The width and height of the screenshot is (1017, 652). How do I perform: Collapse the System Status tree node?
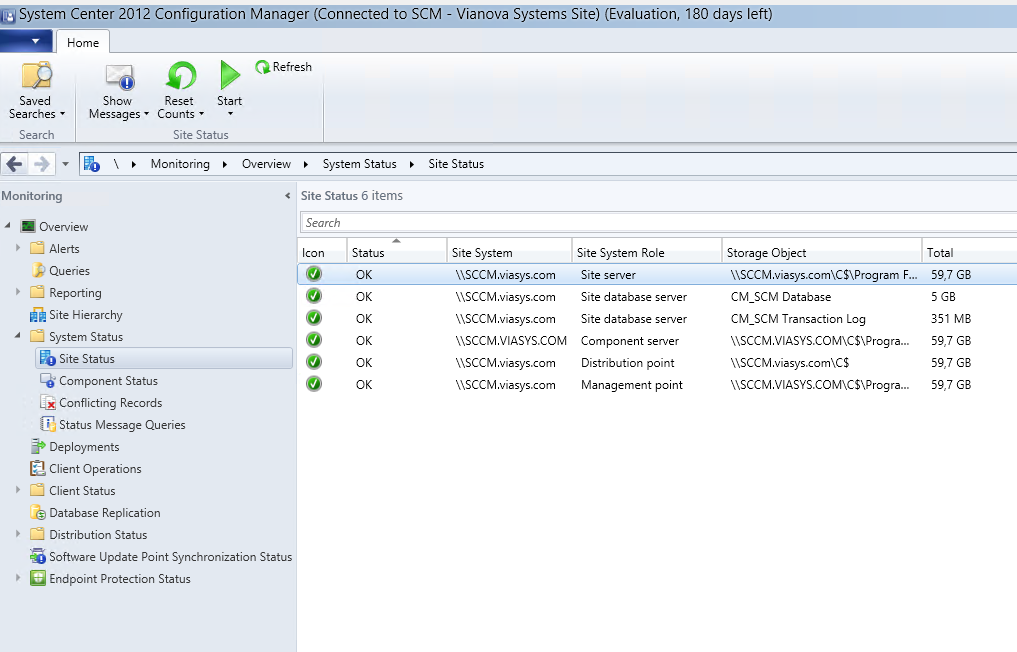coord(18,336)
